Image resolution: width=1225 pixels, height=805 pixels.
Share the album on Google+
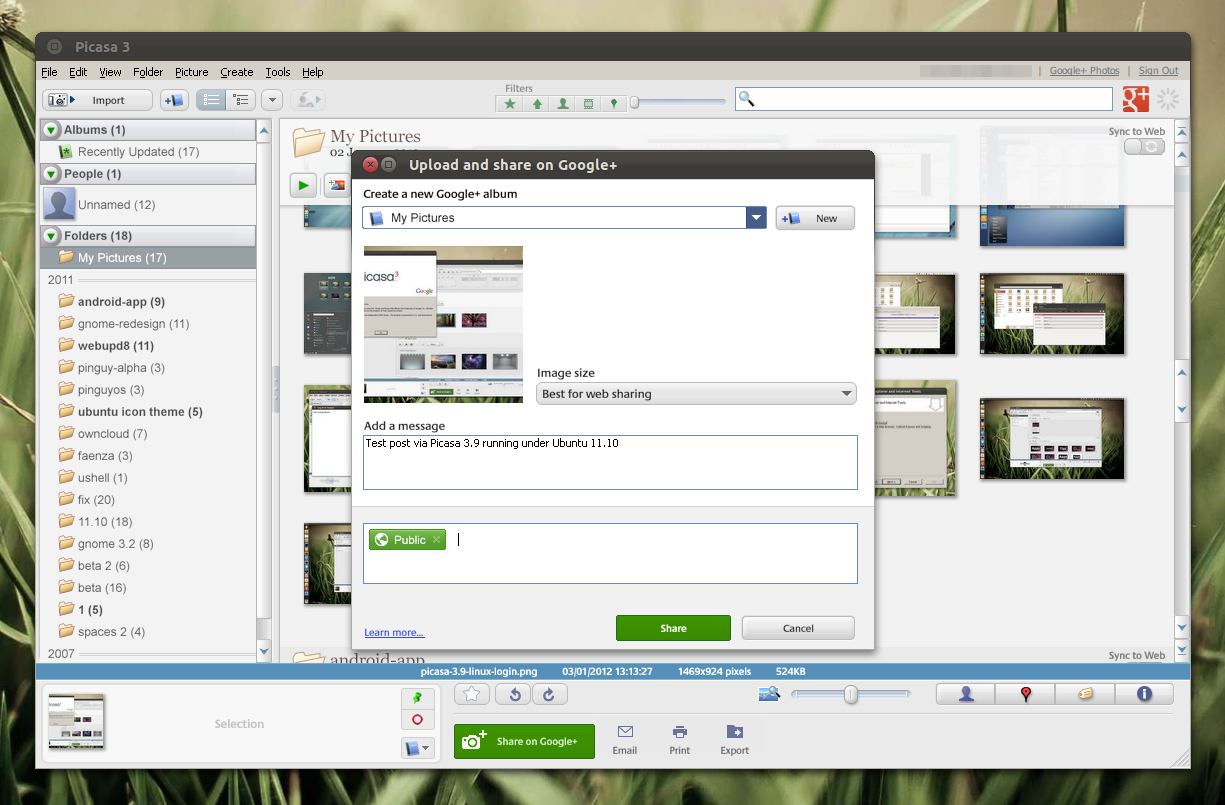point(673,627)
